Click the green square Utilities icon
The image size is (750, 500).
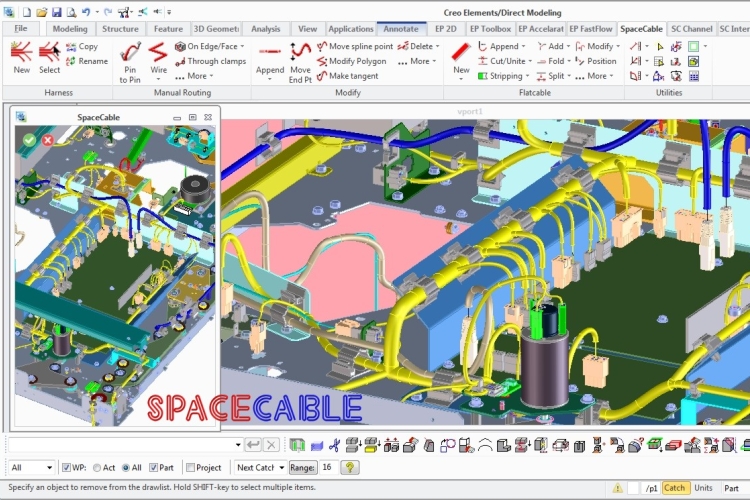coord(693,46)
